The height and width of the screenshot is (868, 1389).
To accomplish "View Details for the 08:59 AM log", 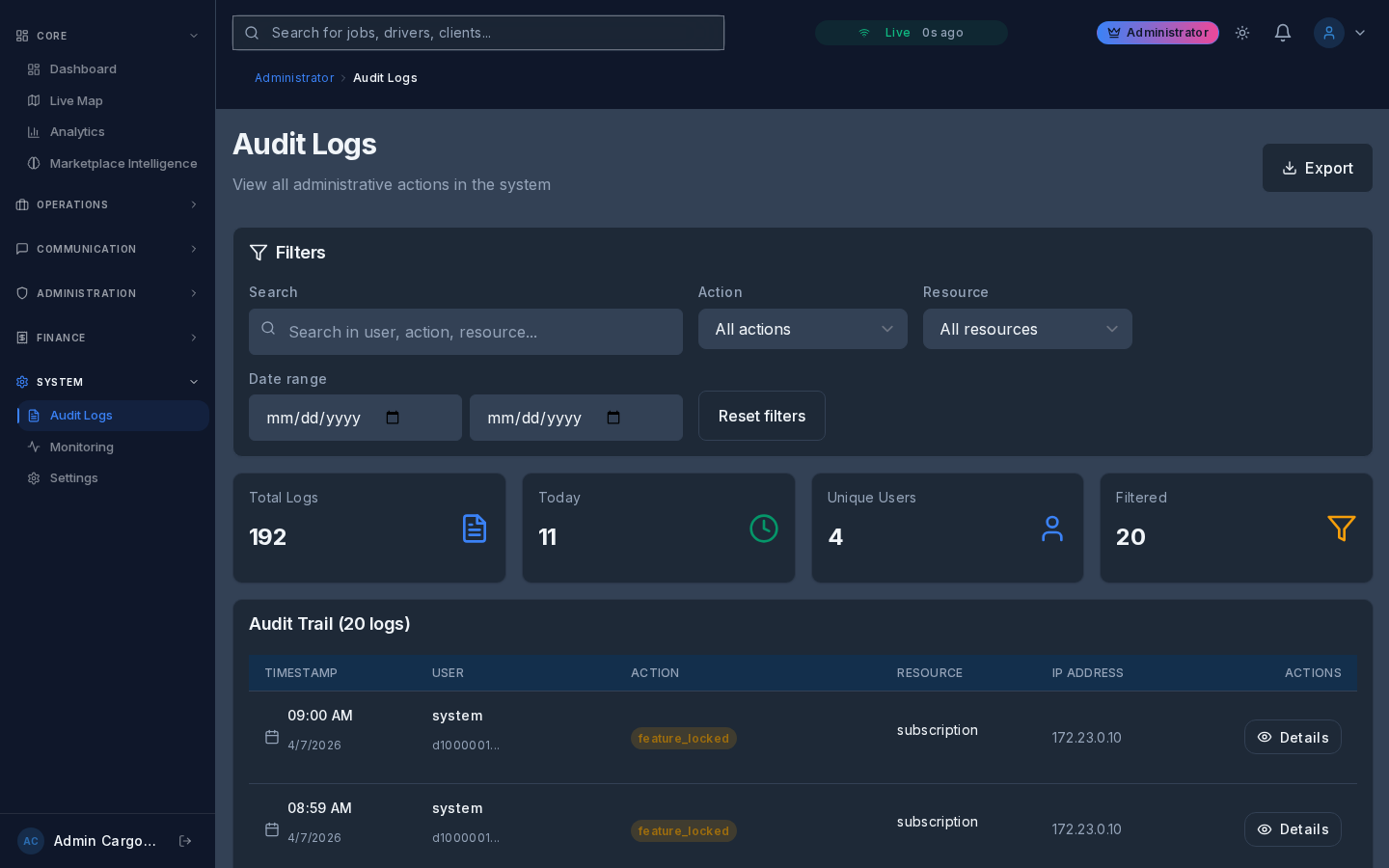I will (1292, 829).
